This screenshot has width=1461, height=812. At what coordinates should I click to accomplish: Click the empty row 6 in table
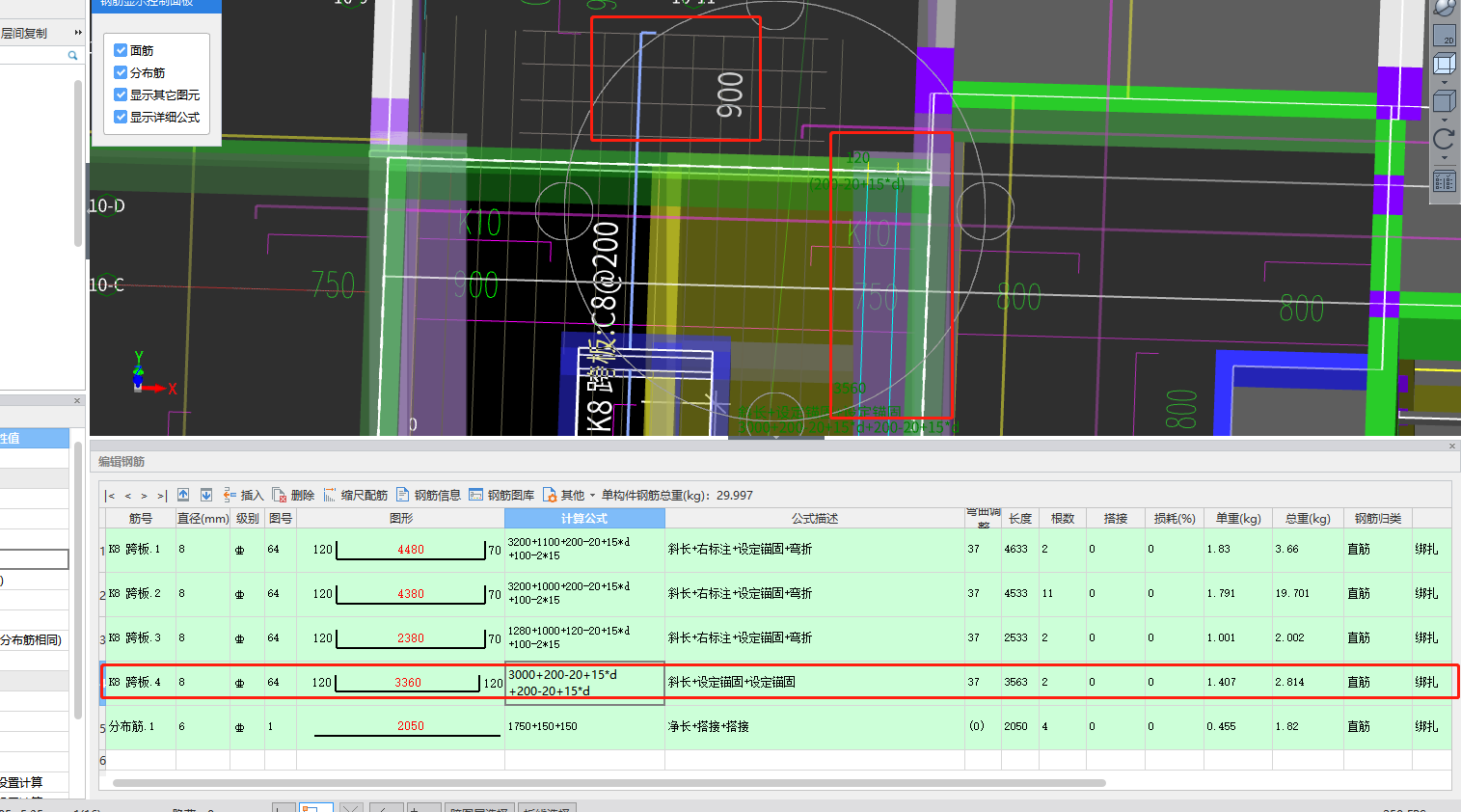[x=776, y=760]
